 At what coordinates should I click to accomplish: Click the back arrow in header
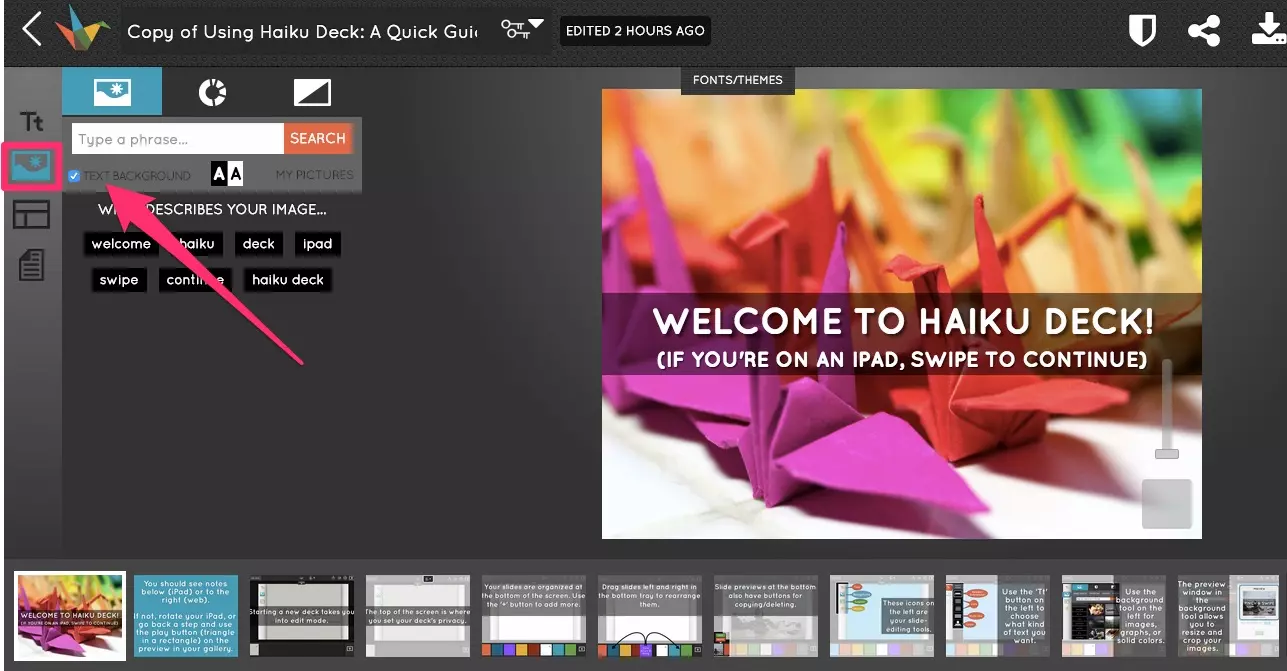31,30
